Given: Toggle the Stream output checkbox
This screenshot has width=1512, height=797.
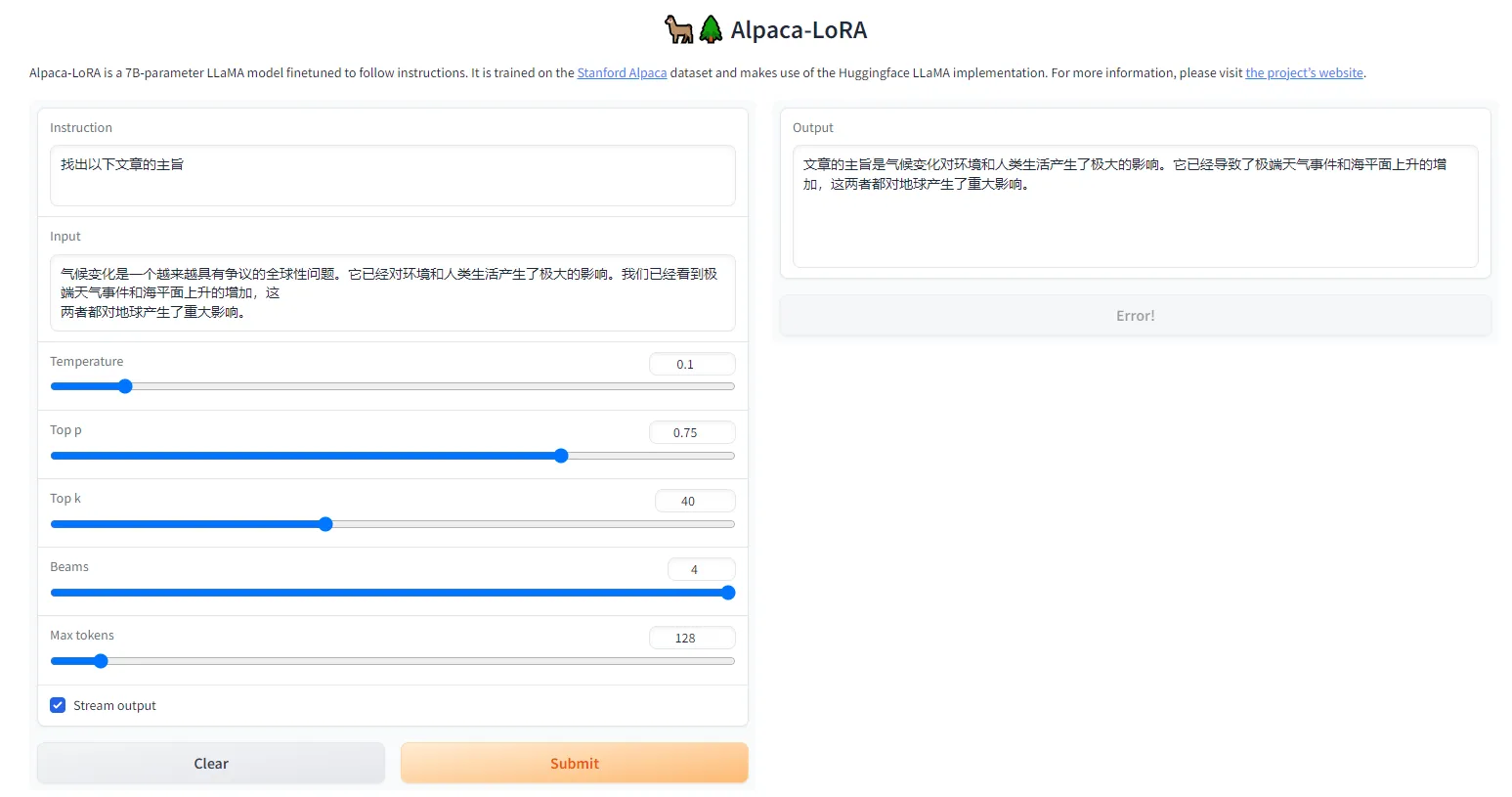Looking at the screenshot, I should 58,705.
